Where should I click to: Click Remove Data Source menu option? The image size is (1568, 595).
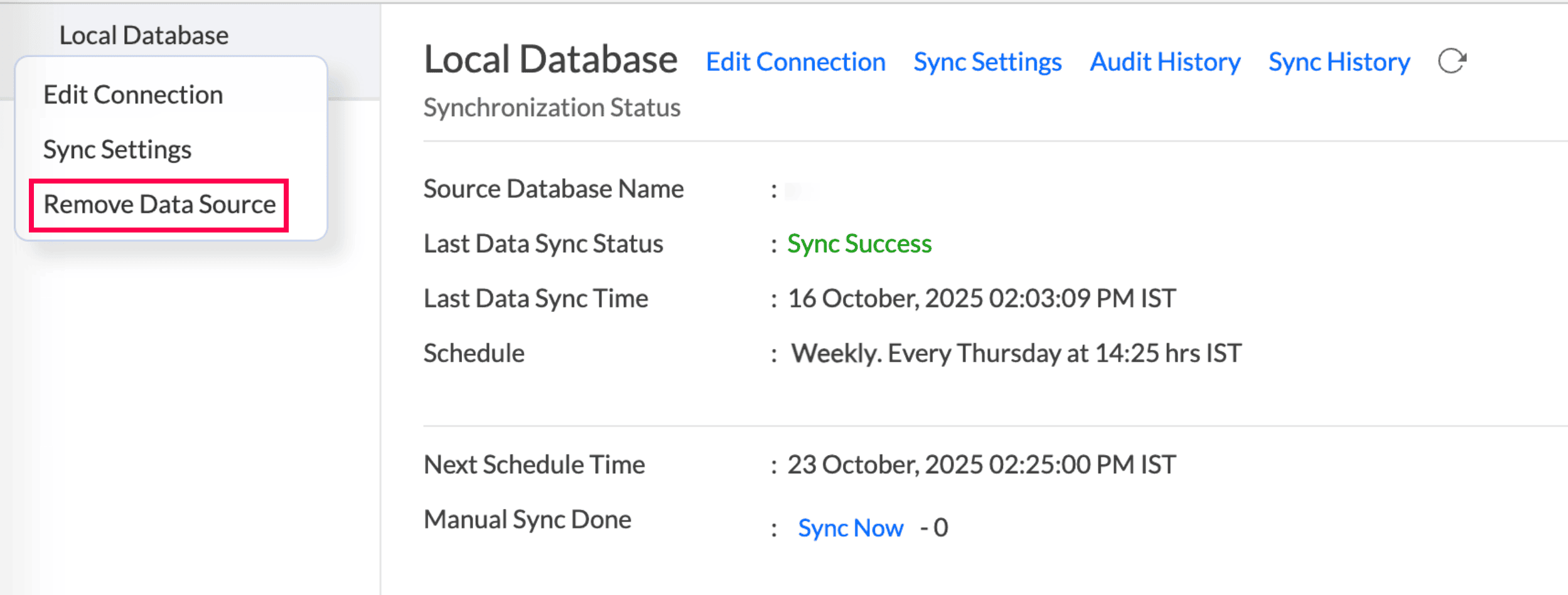[159, 205]
